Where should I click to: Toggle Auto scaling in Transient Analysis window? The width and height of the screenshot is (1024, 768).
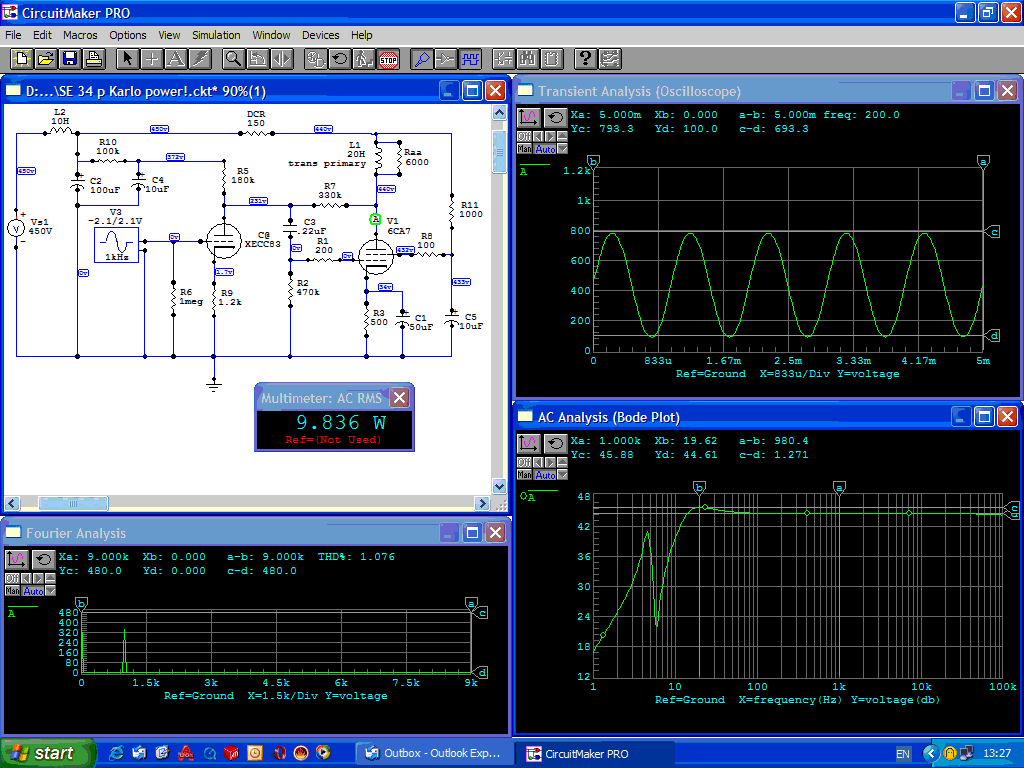pos(545,149)
